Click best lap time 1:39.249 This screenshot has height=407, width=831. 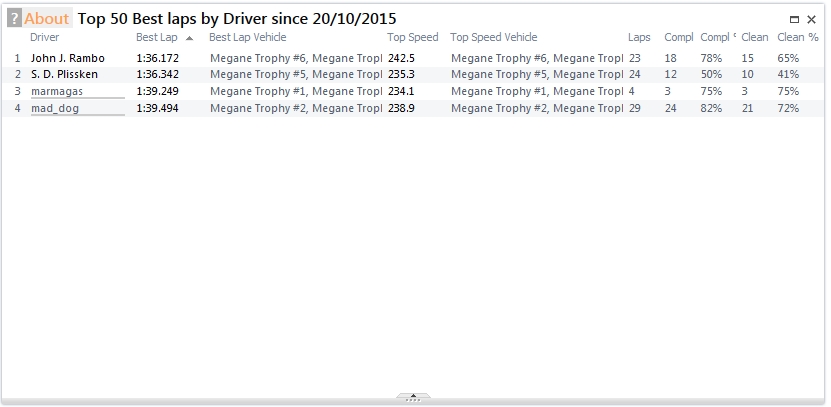coord(157,91)
